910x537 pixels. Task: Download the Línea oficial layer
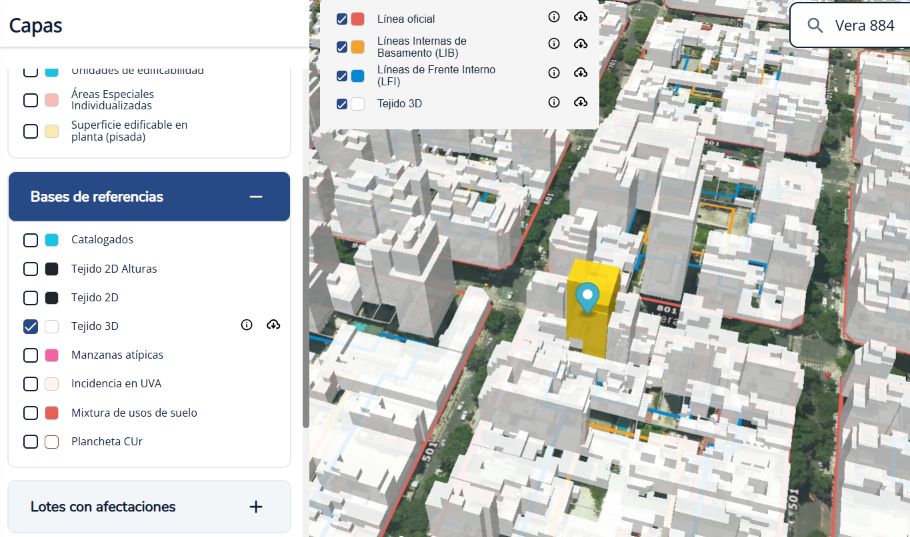[x=580, y=17]
